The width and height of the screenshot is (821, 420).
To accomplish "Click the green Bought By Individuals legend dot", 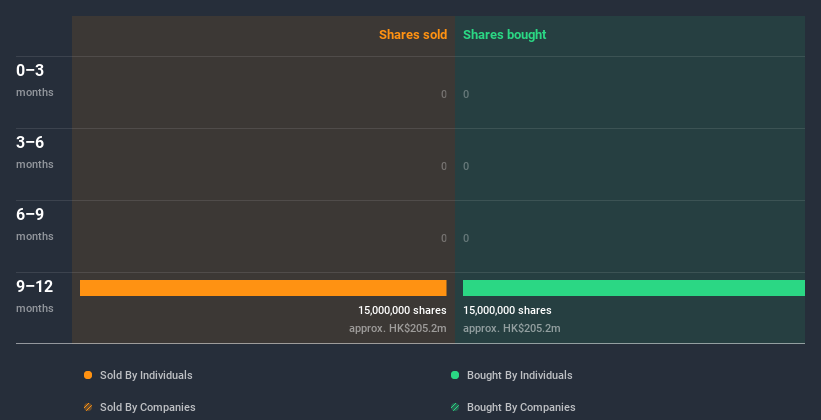I will [x=455, y=375].
